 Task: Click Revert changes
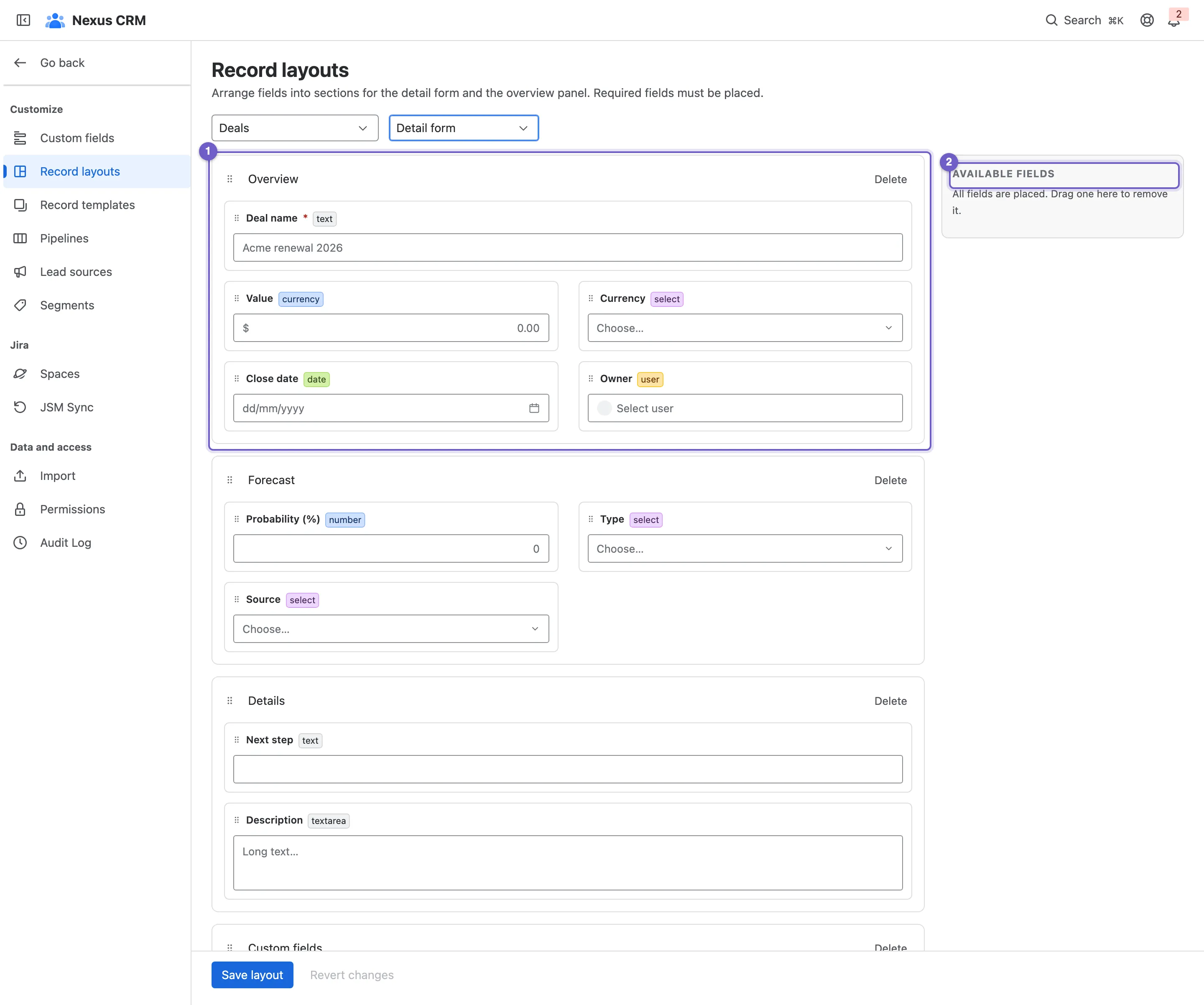(352, 974)
